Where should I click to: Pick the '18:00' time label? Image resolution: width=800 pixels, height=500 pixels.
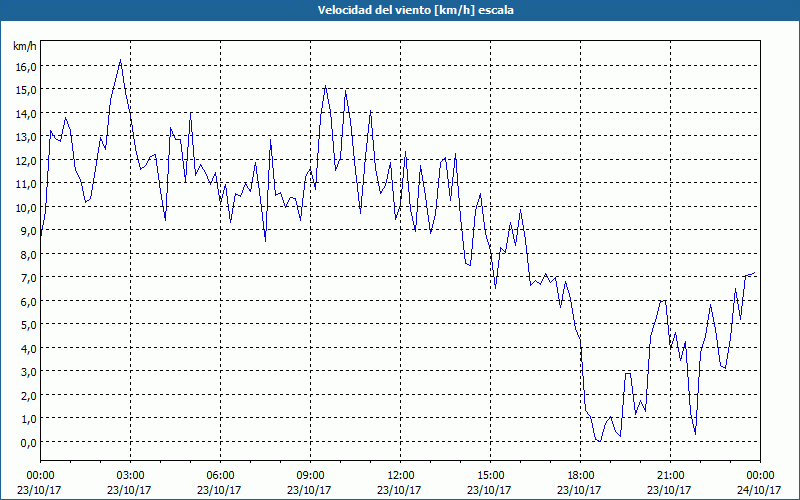click(x=580, y=476)
